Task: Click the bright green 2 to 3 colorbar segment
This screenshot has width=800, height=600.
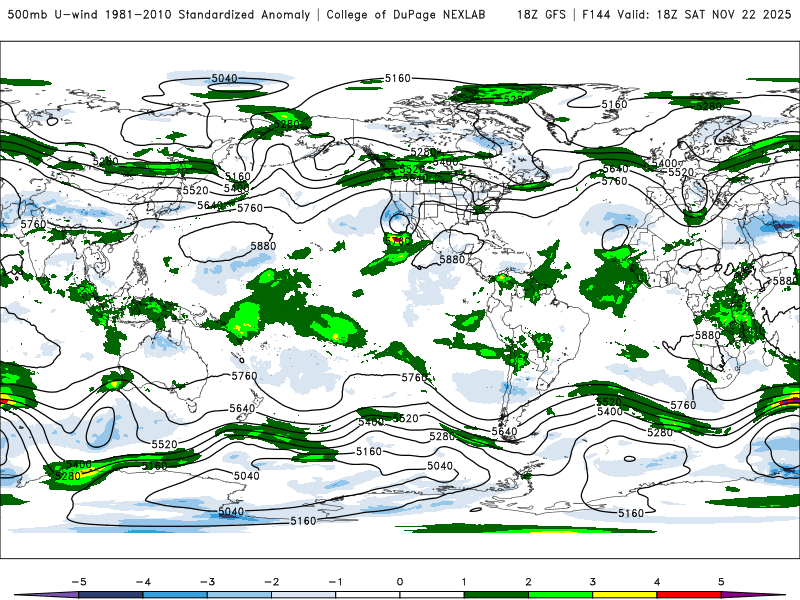Action: tap(560, 595)
